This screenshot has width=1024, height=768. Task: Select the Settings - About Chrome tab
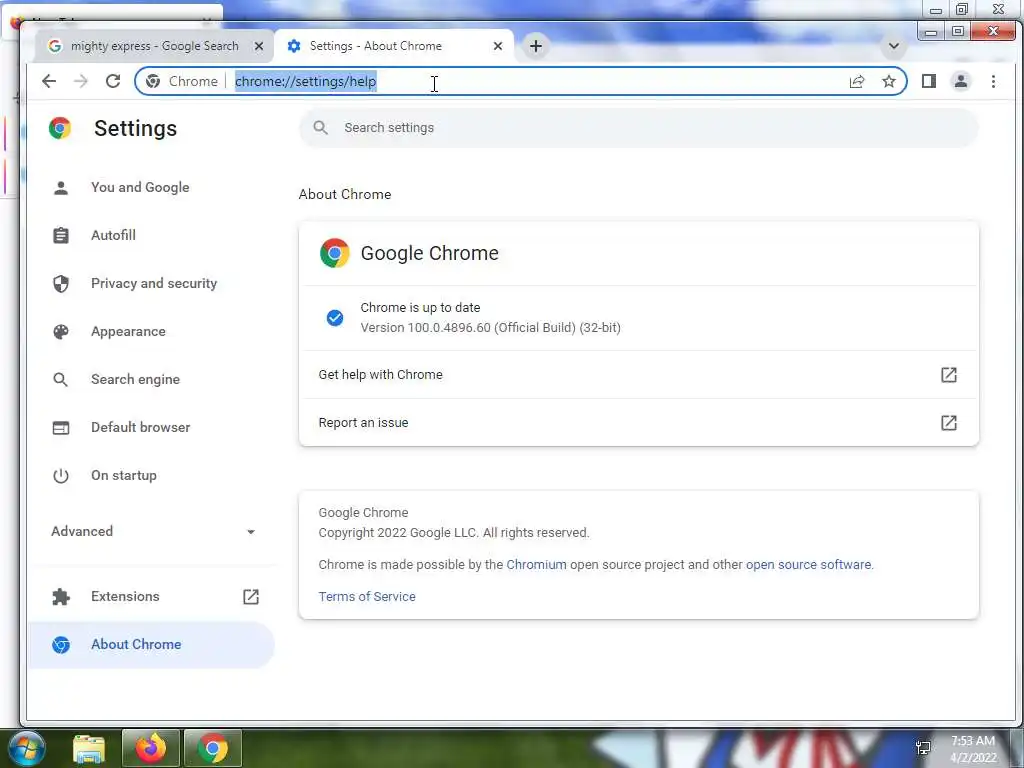tap(394, 46)
